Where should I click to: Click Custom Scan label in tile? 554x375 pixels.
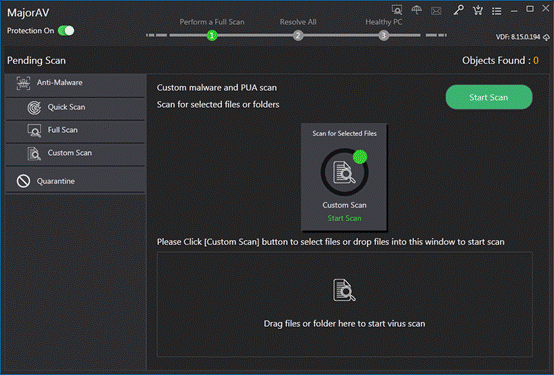344,205
